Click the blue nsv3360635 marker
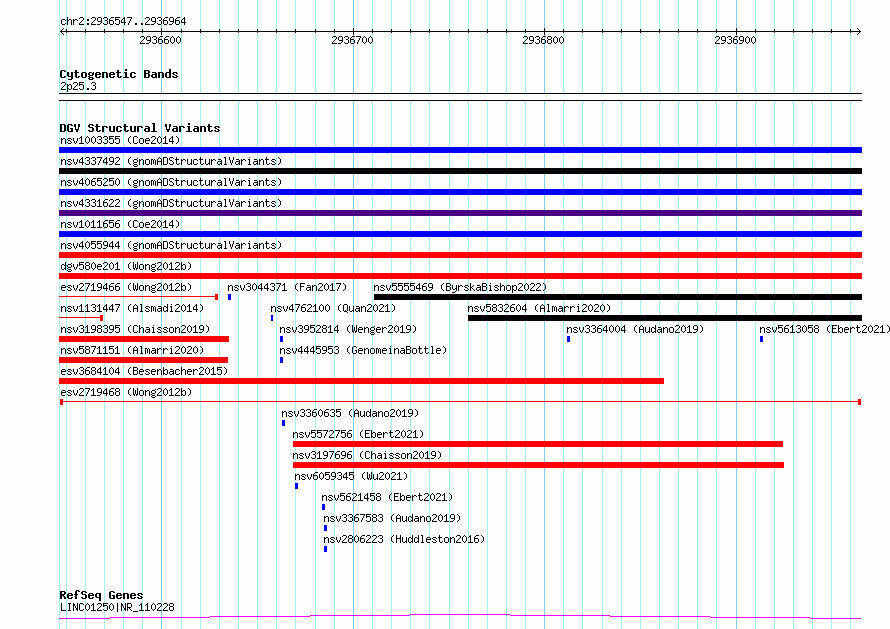Viewport: 890px width, 629px height. [283, 423]
